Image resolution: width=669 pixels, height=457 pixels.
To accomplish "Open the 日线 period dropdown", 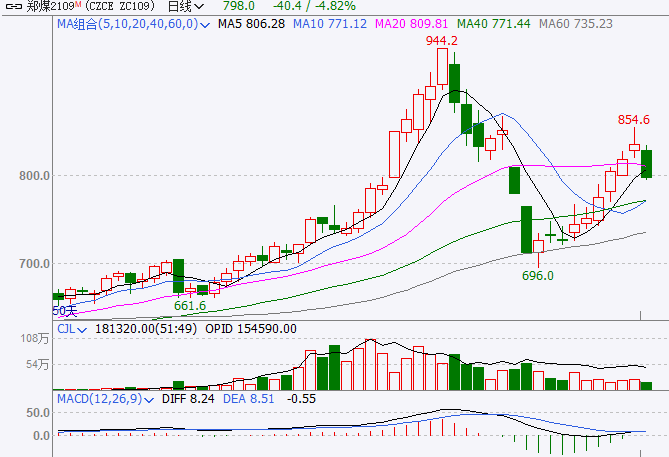I will (186, 6).
